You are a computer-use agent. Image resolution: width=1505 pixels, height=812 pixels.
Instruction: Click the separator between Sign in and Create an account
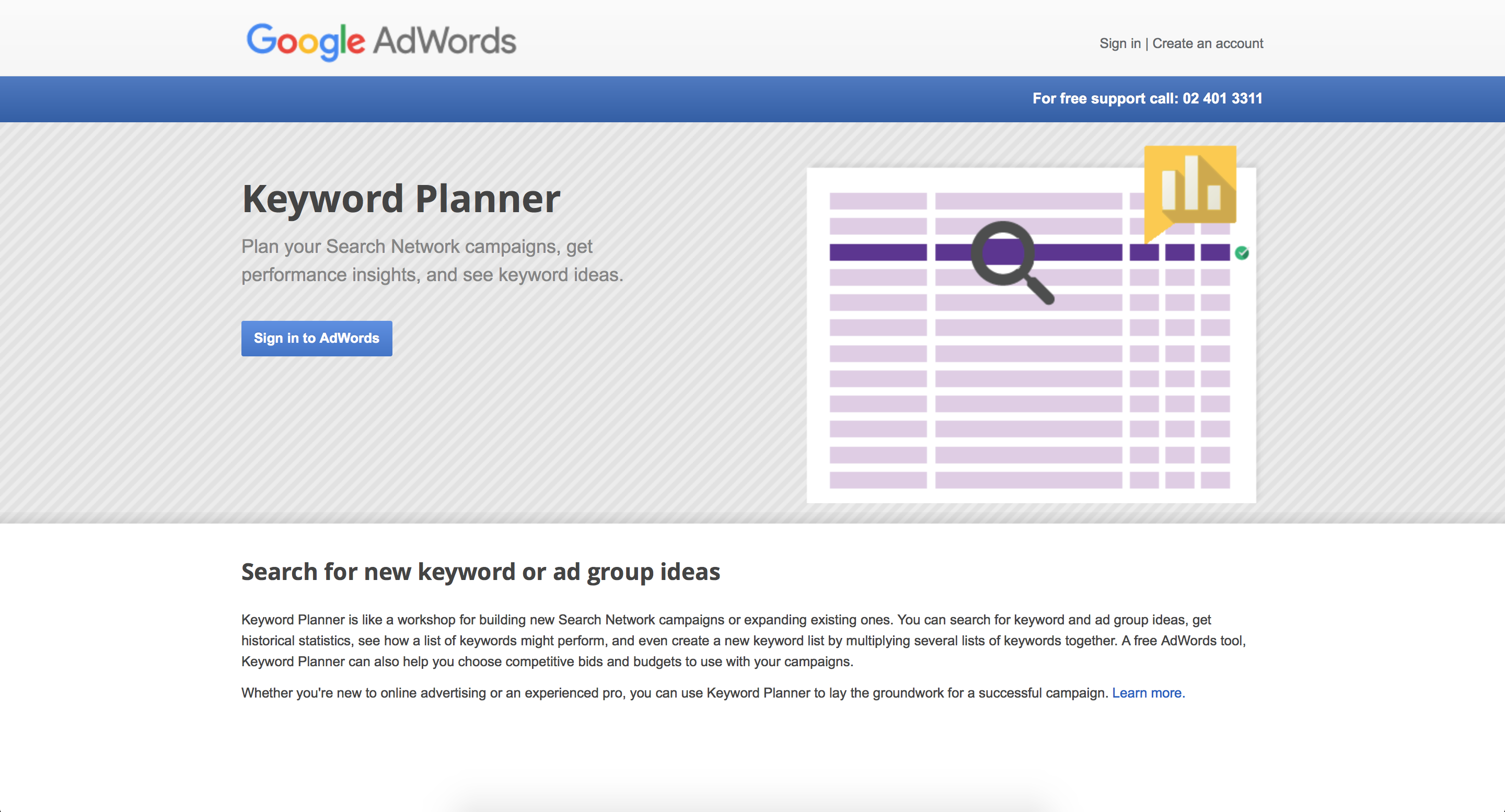coord(1147,43)
